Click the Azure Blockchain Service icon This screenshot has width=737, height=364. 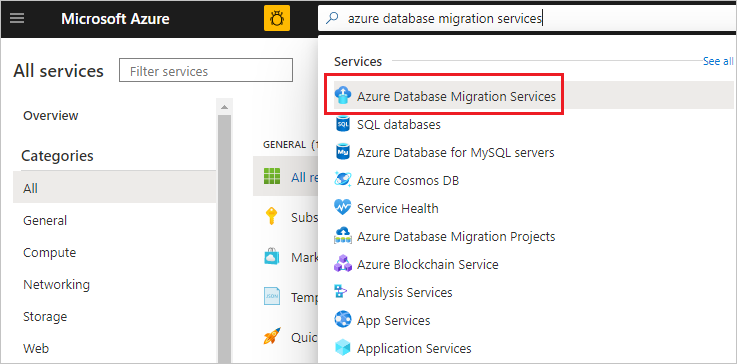coord(343,264)
